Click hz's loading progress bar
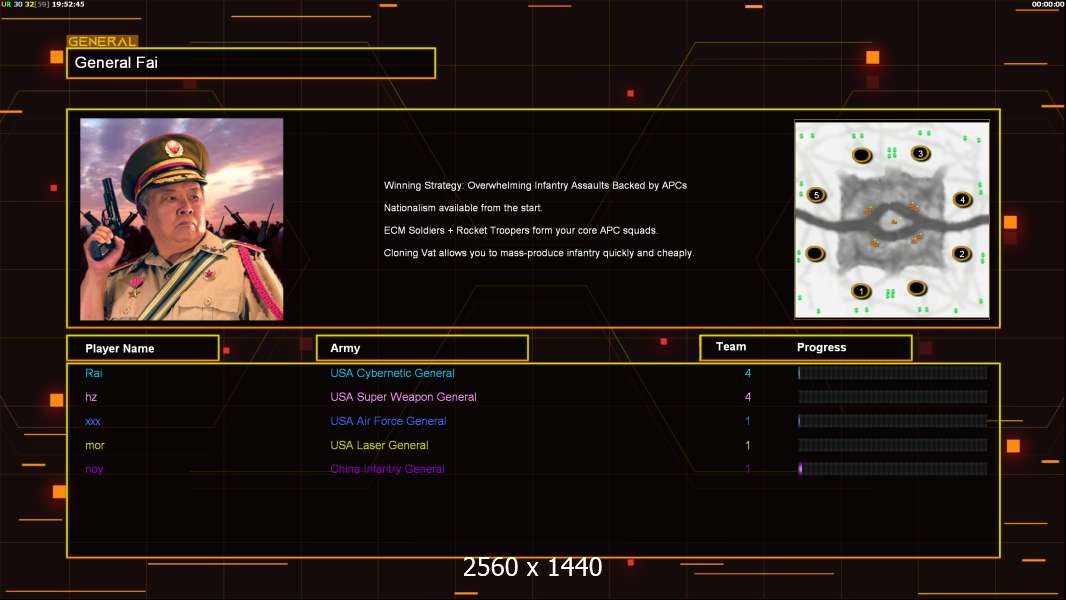 (893, 397)
